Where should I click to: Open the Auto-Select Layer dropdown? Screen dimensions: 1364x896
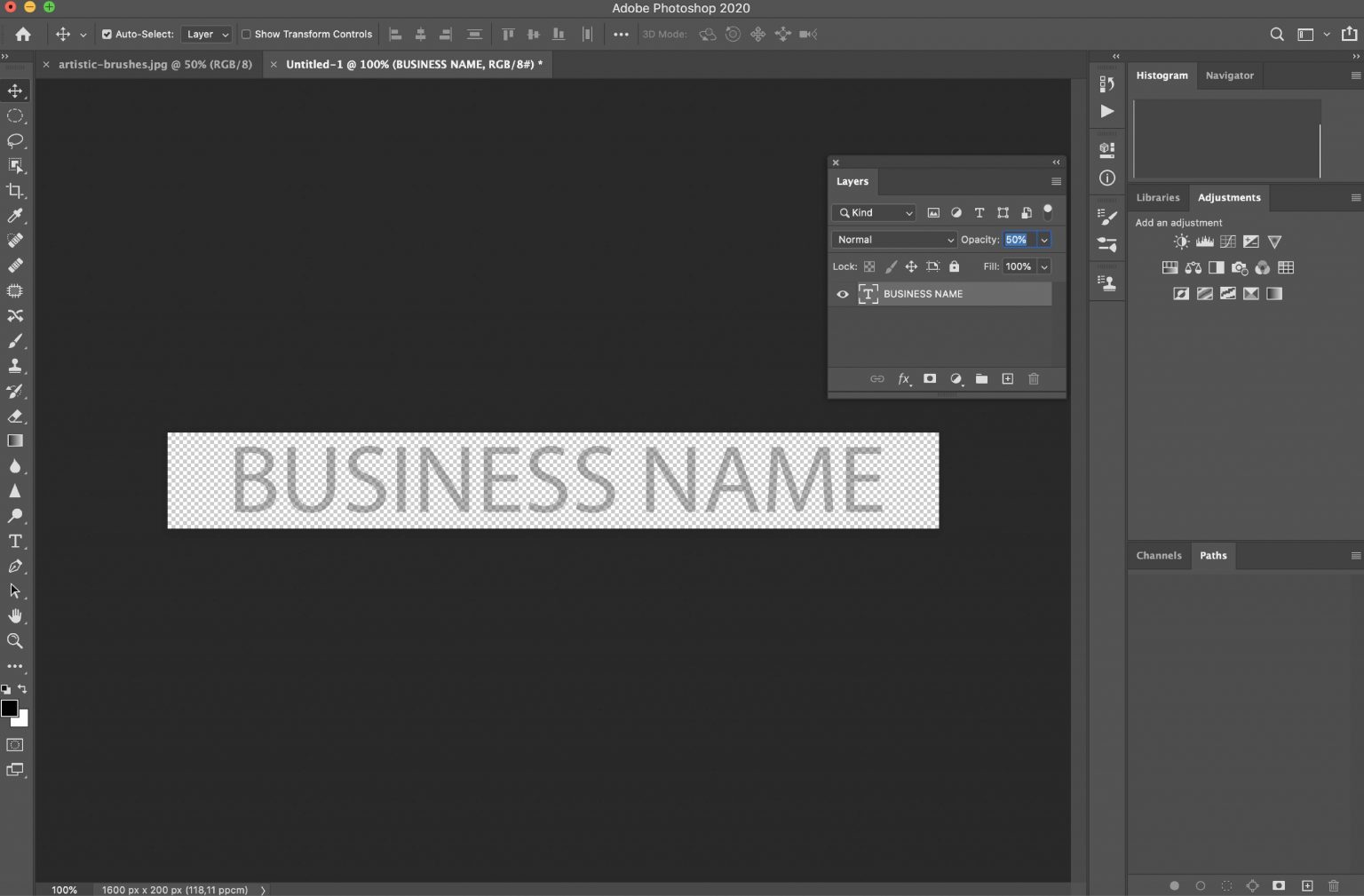(x=205, y=34)
